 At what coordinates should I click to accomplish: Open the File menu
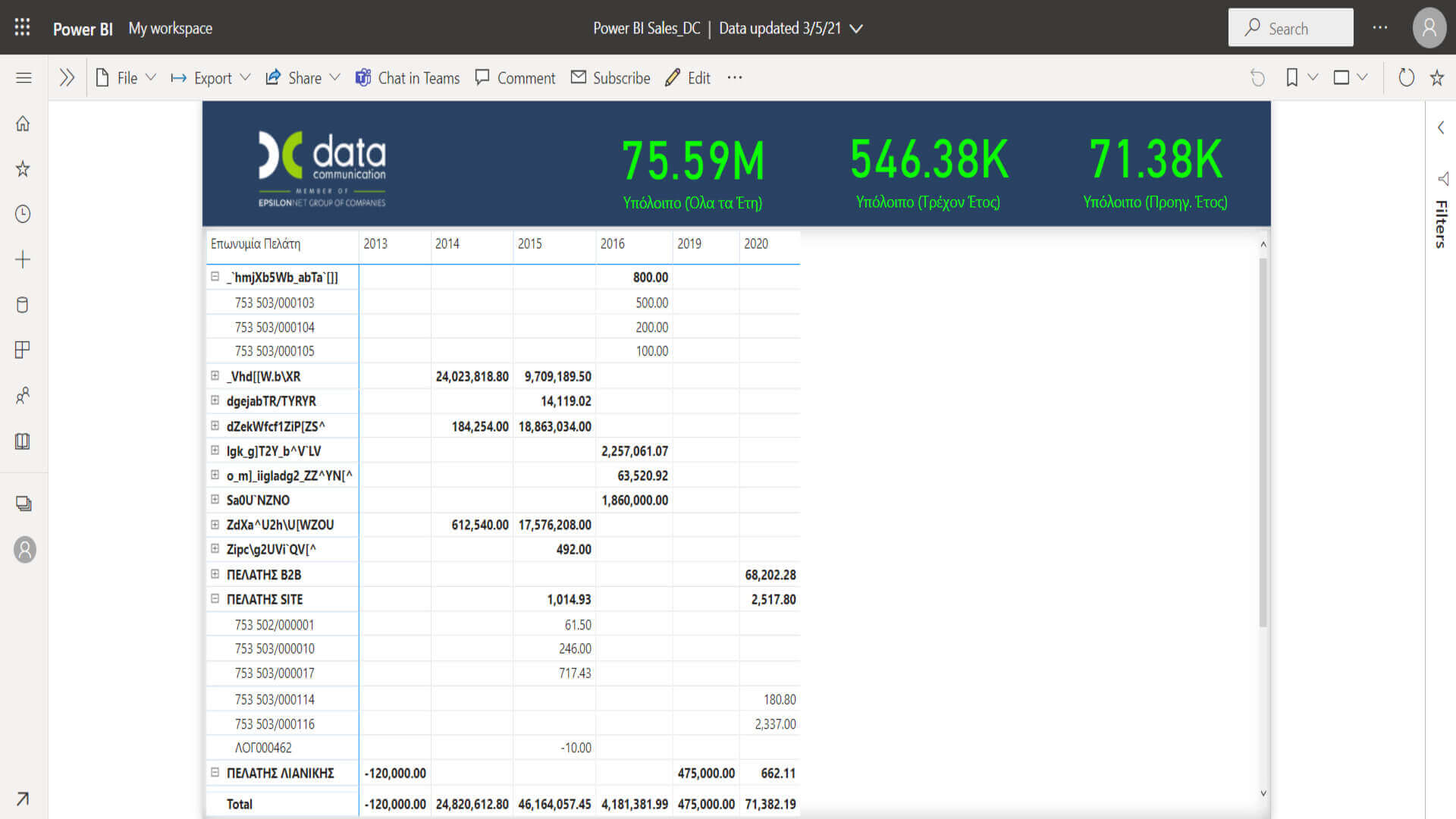pos(125,78)
